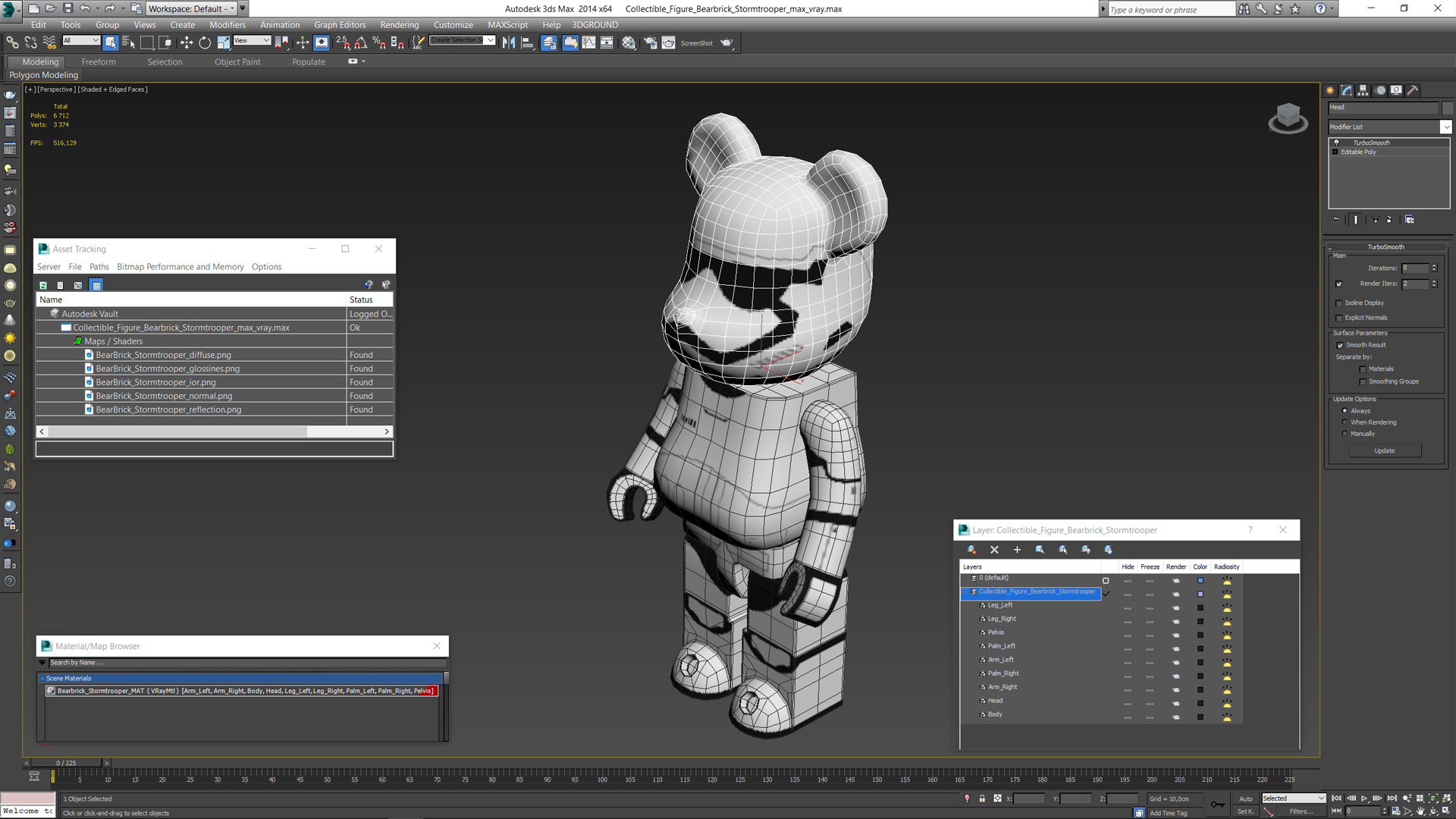Viewport: 1456px width, 819px height.
Task: Select the Move transform tool
Action: [187, 43]
